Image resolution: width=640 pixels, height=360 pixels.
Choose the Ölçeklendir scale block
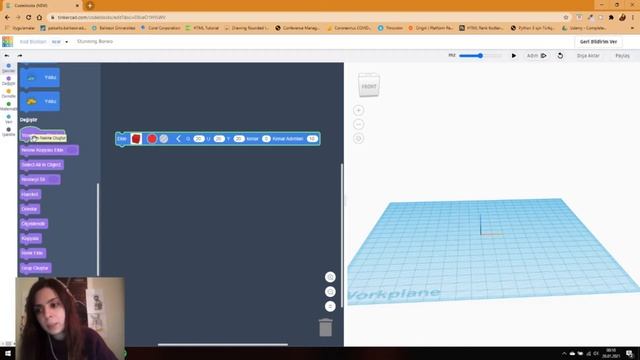coord(34,224)
